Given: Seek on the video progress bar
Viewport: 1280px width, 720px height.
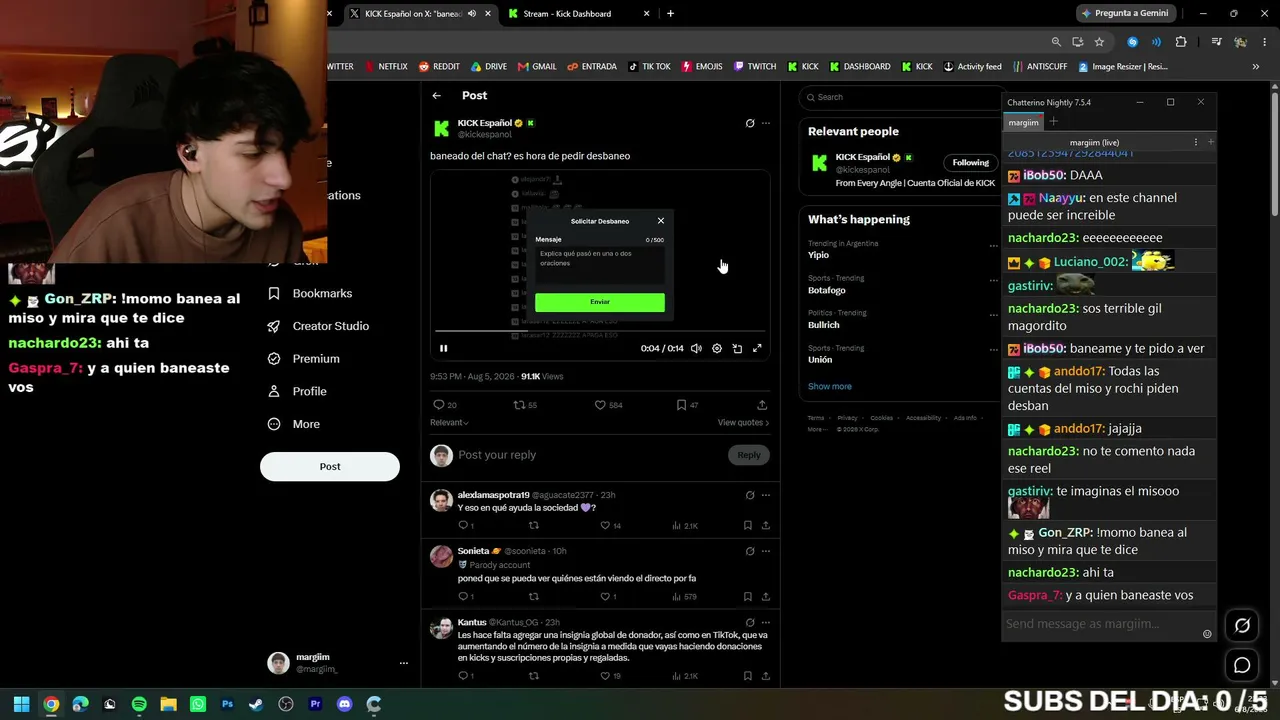Looking at the screenshot, I should (600, 331).
